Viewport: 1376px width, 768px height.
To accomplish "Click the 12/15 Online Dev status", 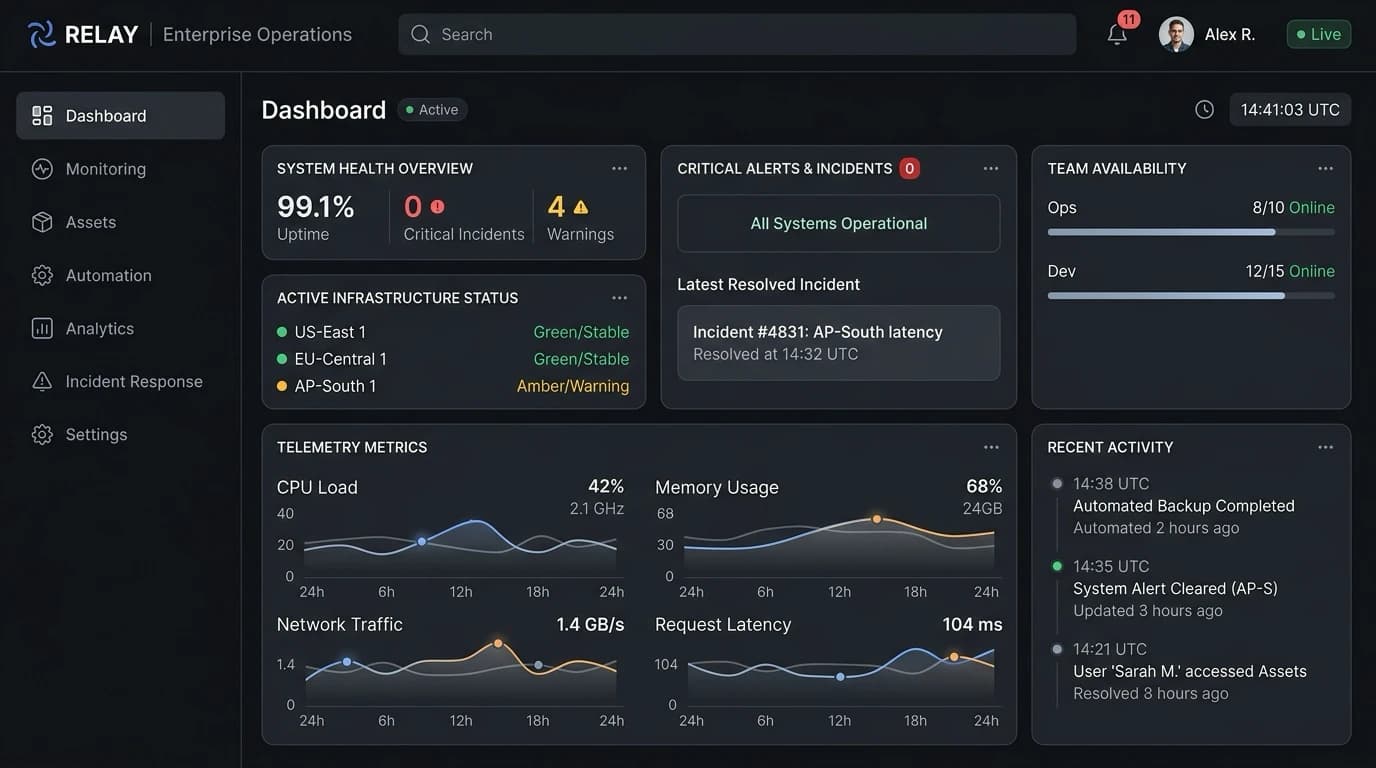I will tap(1290, 271).
